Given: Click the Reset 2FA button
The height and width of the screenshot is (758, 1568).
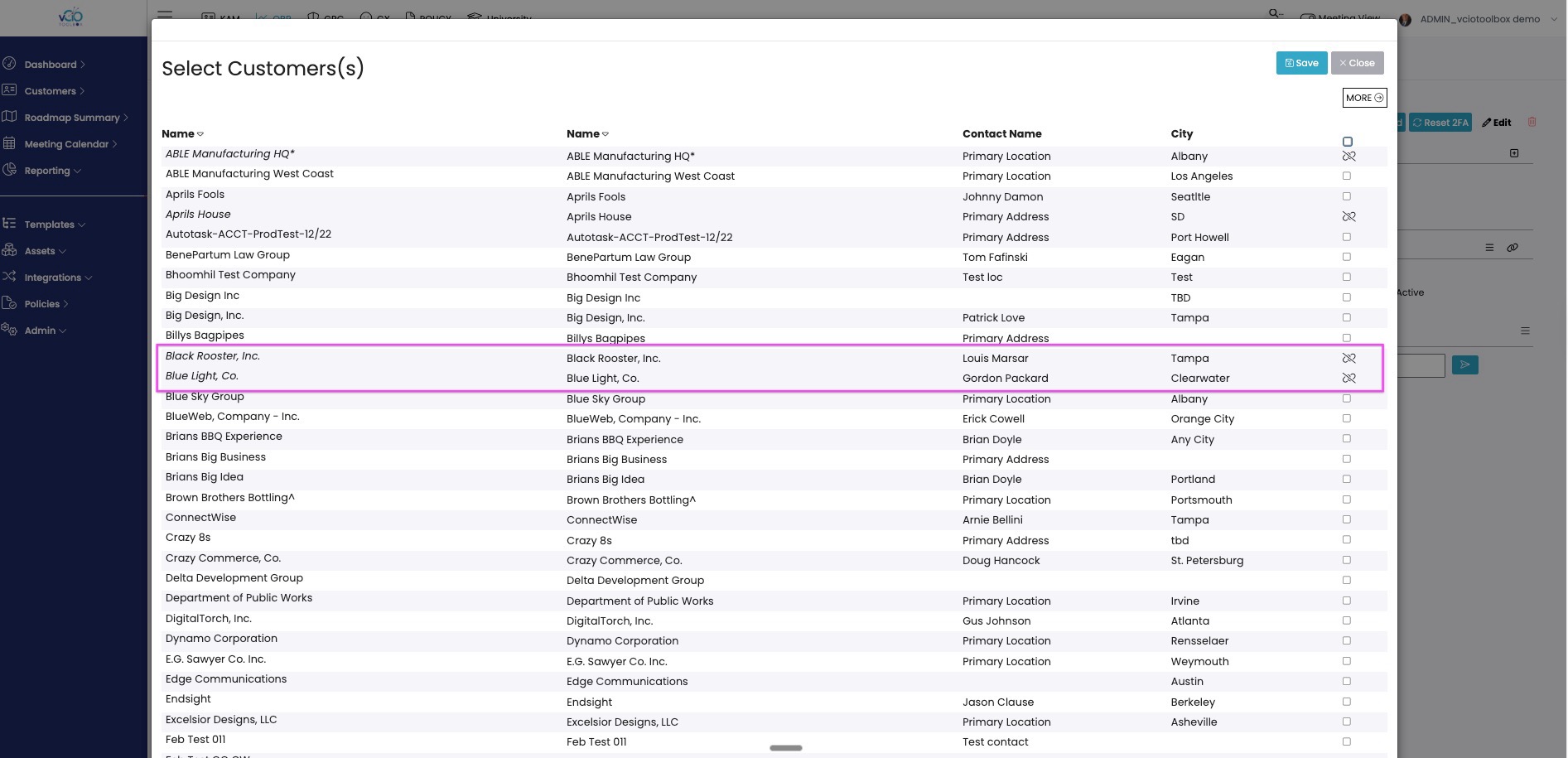Looking at the screenshot, I should 1440,123.
